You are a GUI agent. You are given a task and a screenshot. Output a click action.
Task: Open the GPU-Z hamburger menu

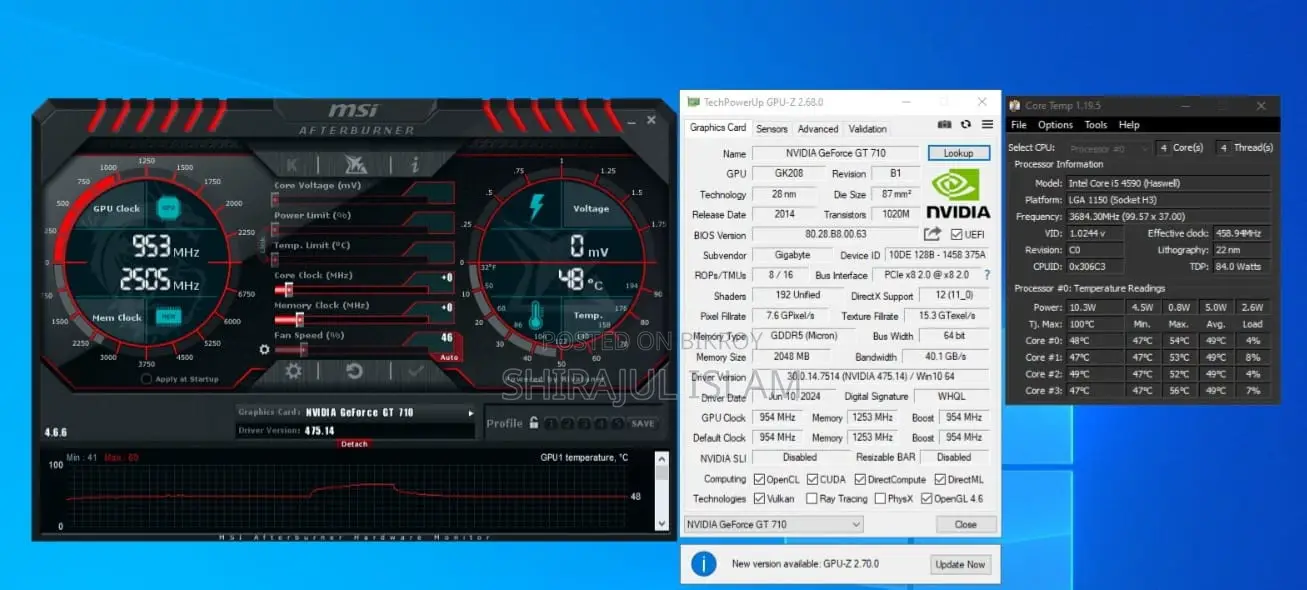987,125
